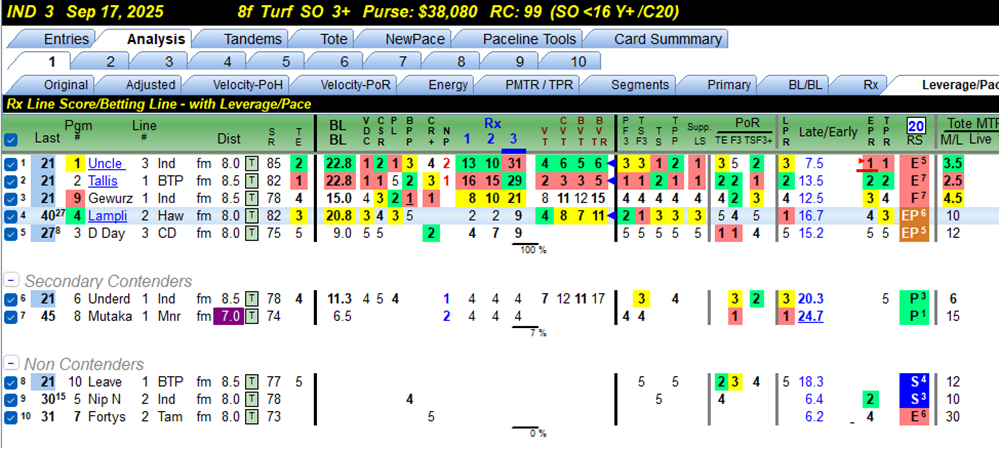Open the Velocity-PoR sub-tab
Image resolution: width=1000 pixels, height=449 pixels.
tap(357, 84)
